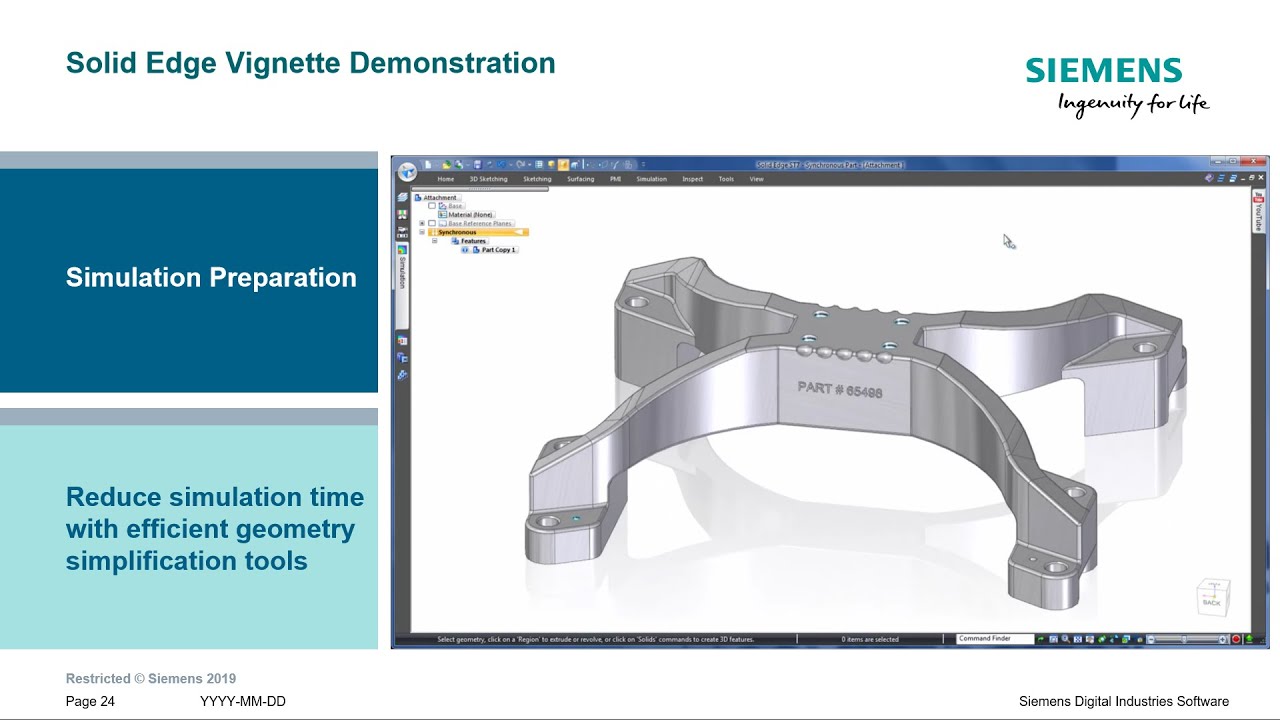
Task: Select the Features tree item
Action: coord(472,241)
